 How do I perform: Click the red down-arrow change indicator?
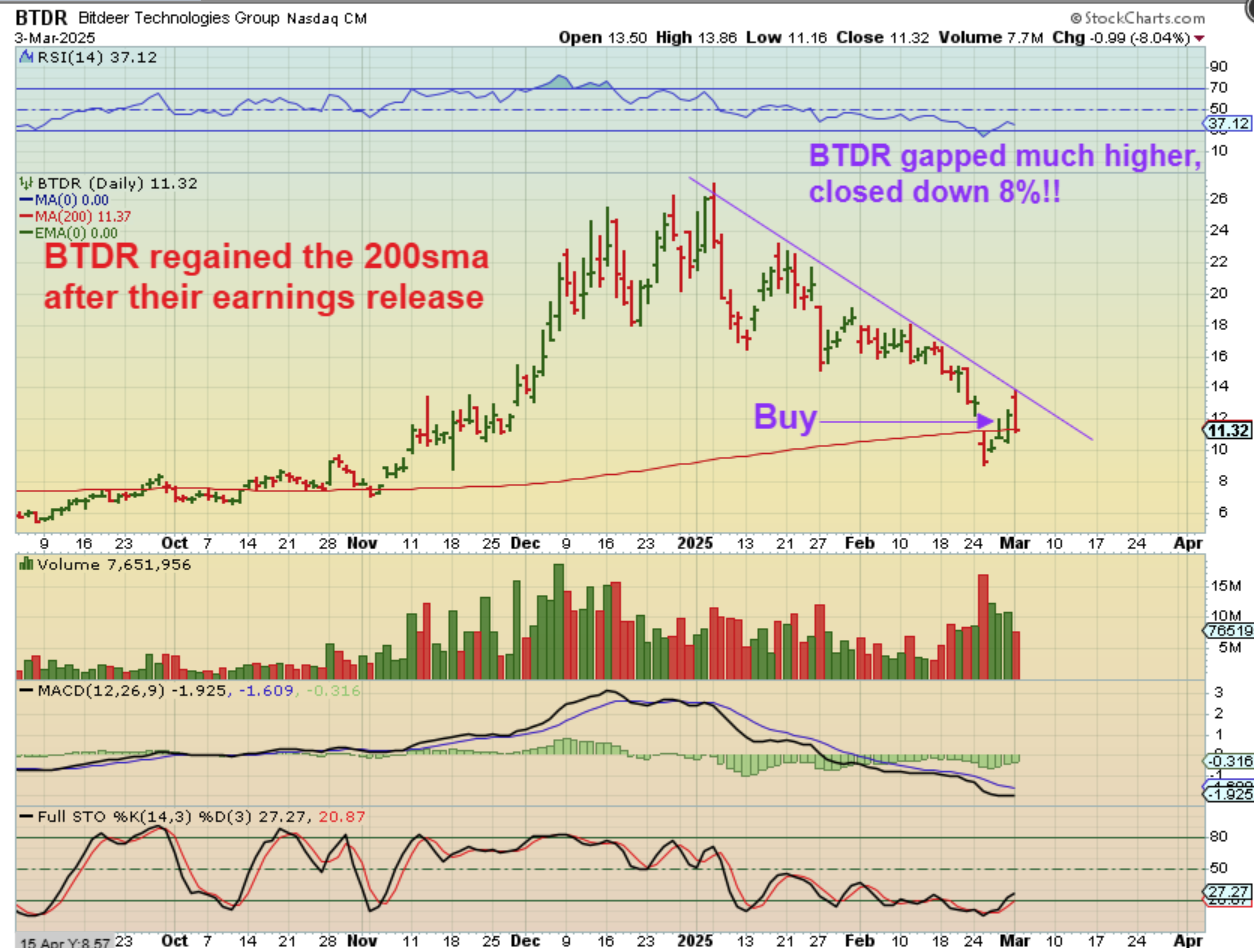pos(1199,38)
